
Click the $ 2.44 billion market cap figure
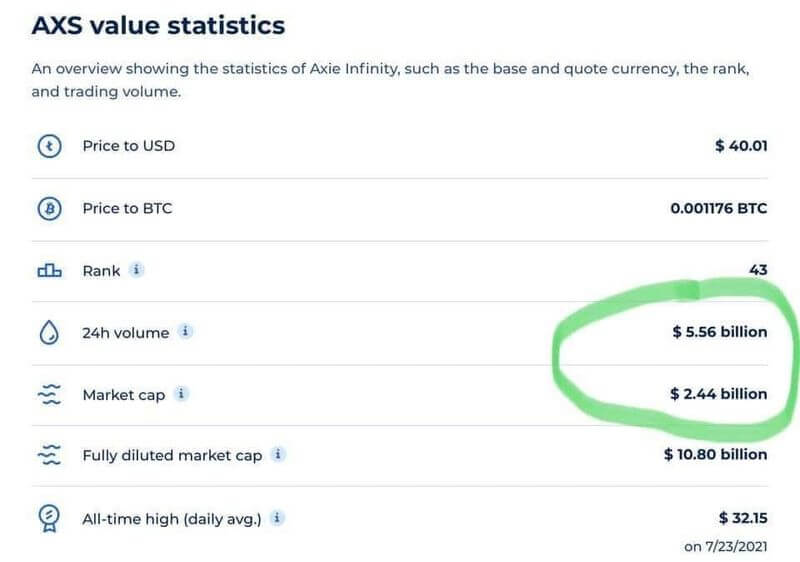point(719,394)
